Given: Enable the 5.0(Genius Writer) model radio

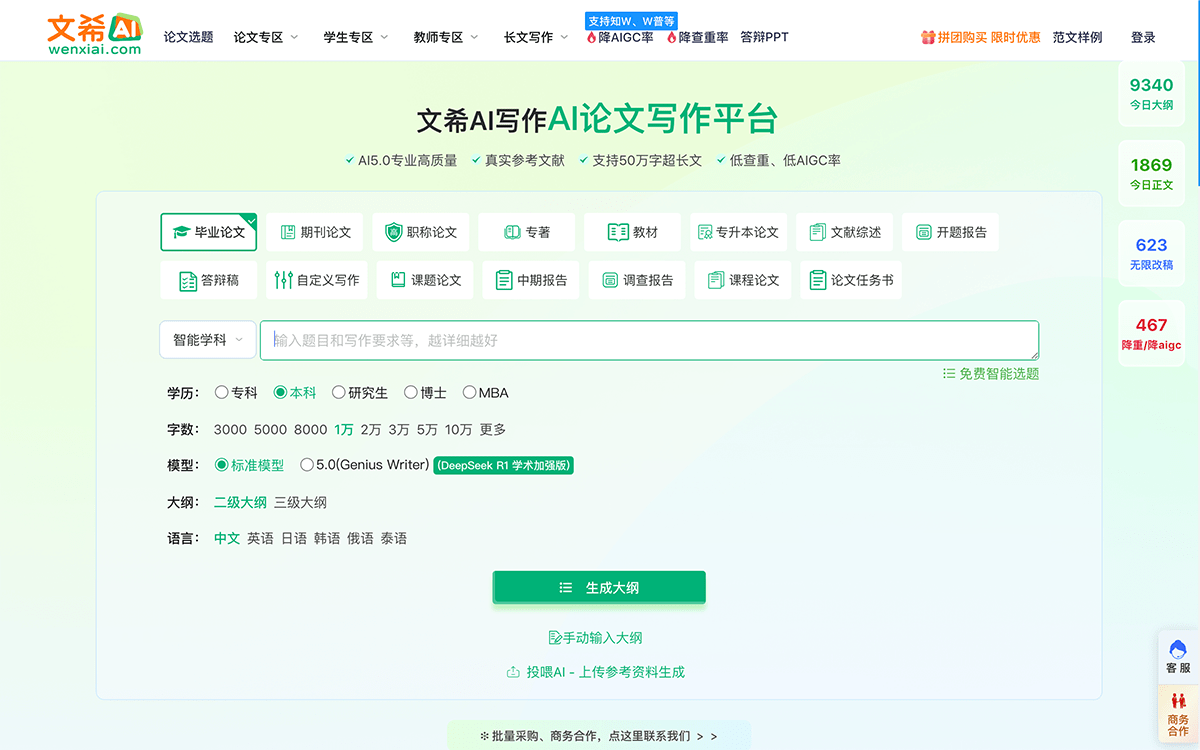Looking at the screenshot, I should (307, 465).
